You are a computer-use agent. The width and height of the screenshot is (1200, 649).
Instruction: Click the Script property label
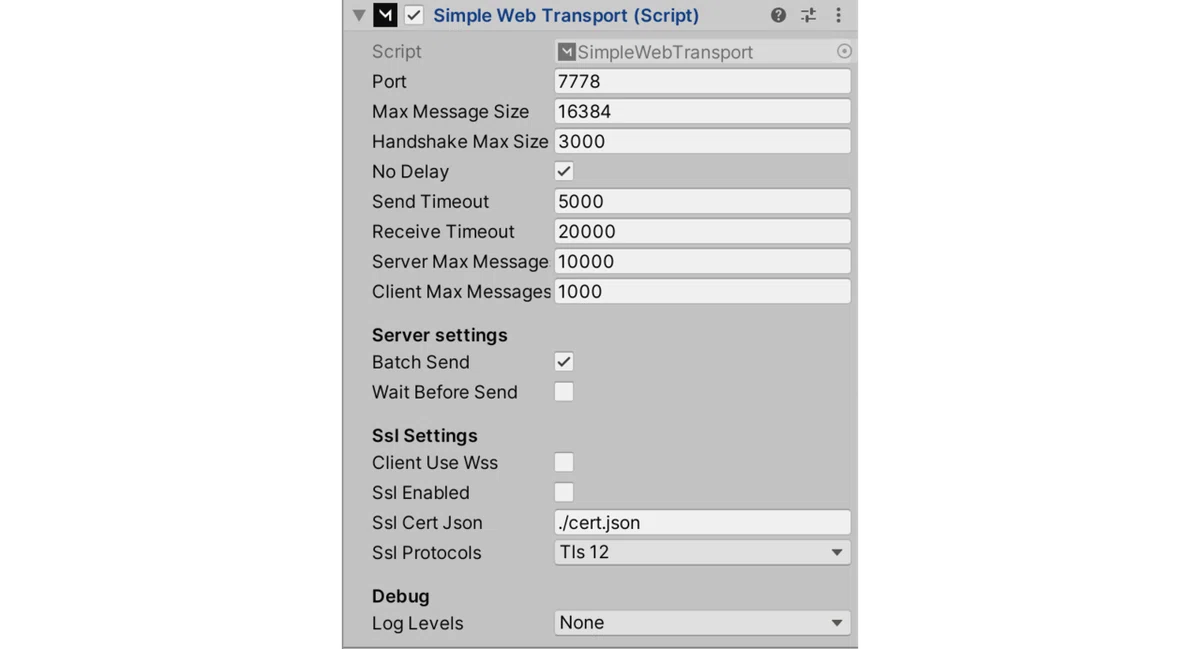(396, 51)
